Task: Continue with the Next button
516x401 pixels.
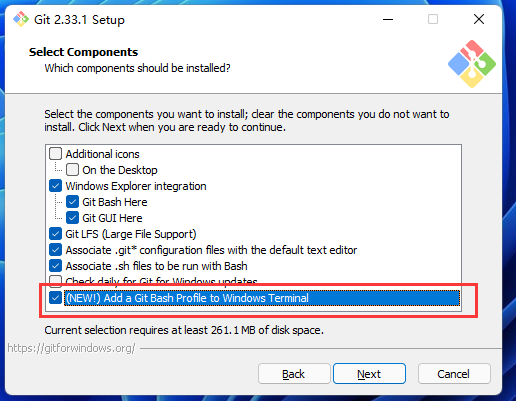Action: point(369,374)
